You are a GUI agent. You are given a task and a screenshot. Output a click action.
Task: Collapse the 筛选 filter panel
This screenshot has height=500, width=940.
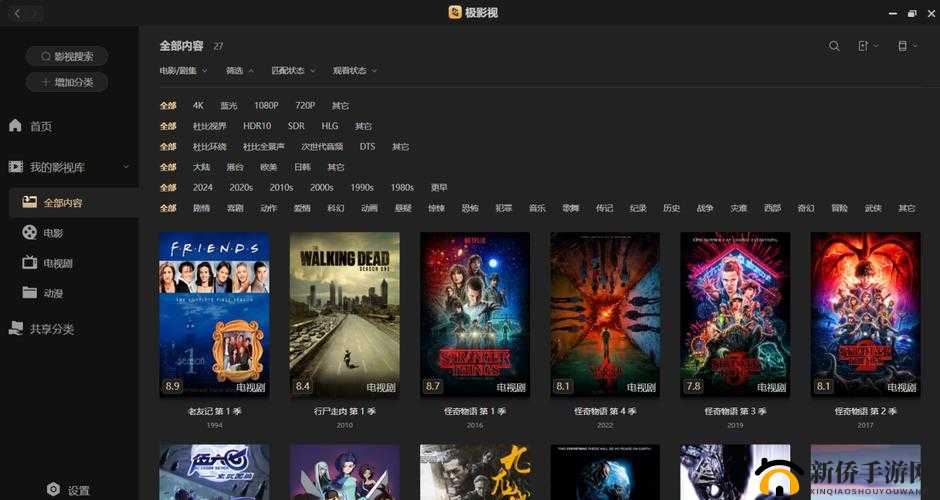click(239, 71)
